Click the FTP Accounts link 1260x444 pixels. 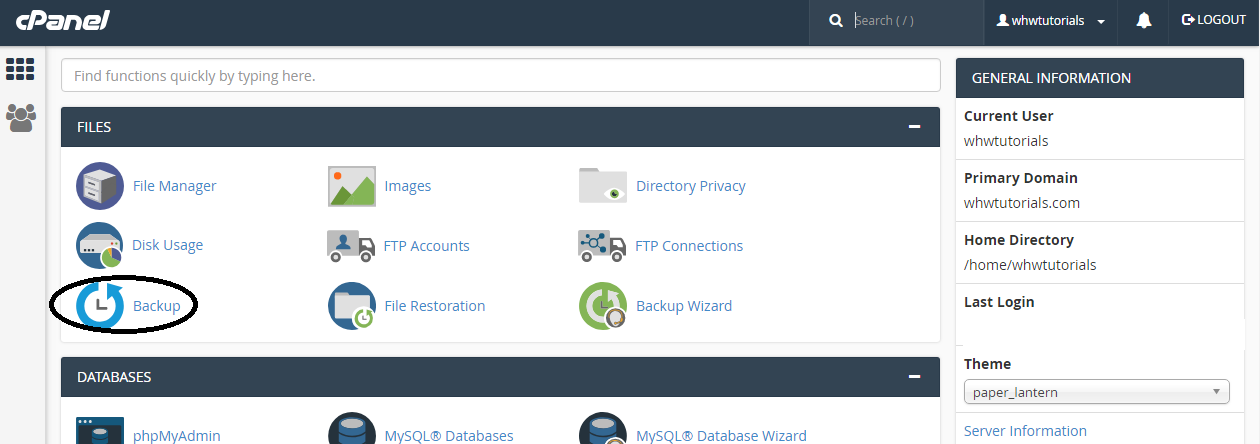point(427,246)
